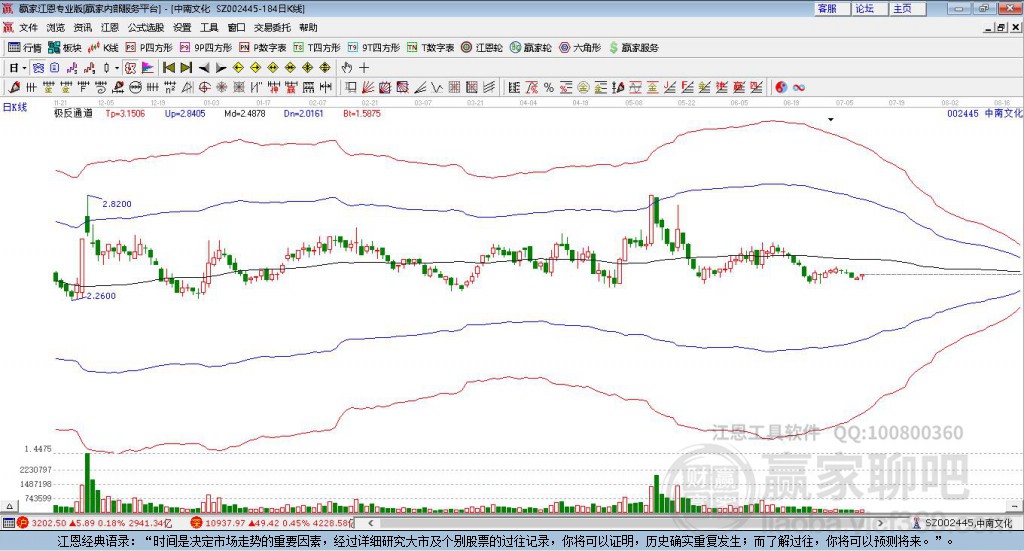
Task: Click the 论坛 forum button
Action: (x=869, y=8)
